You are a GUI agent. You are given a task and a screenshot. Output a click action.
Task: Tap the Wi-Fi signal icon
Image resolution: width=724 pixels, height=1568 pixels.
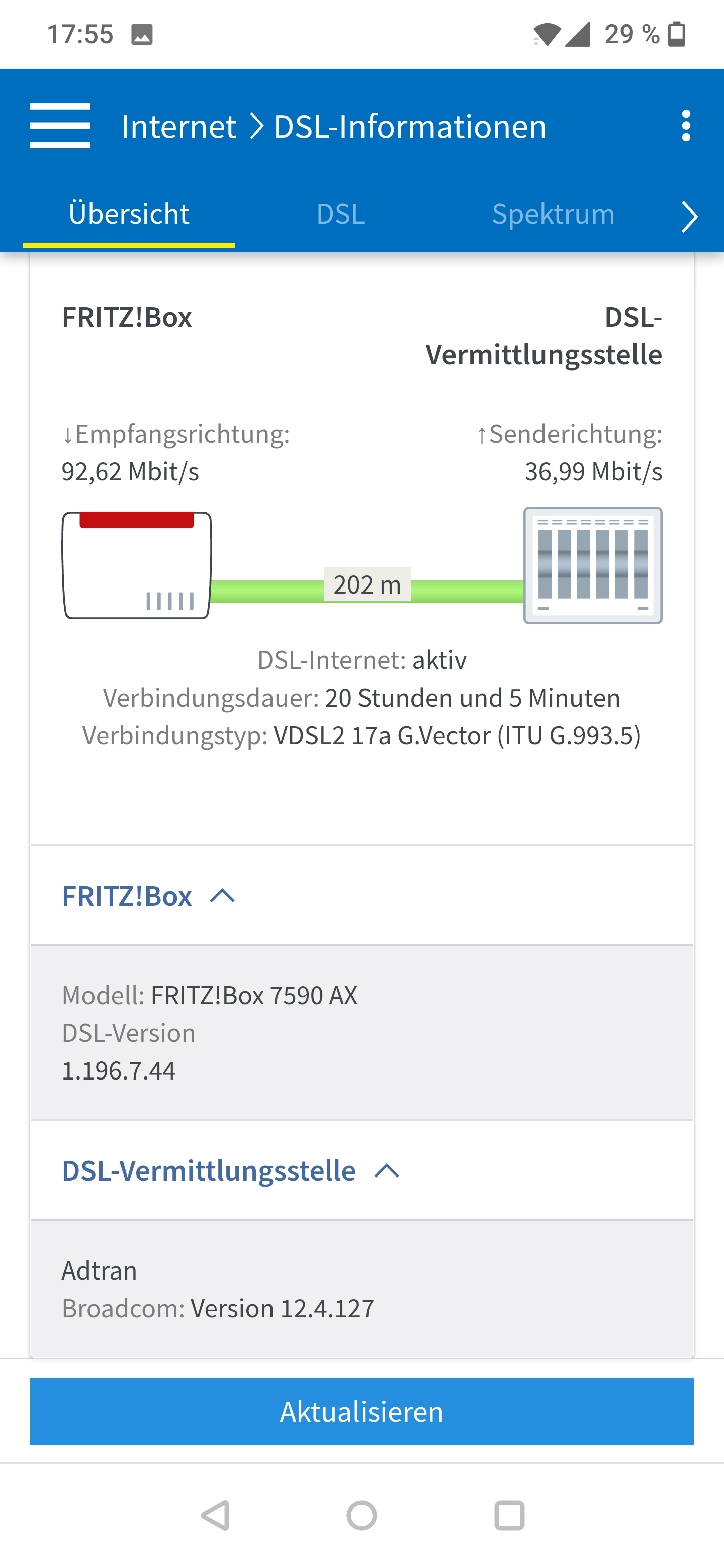click(546, 35)
